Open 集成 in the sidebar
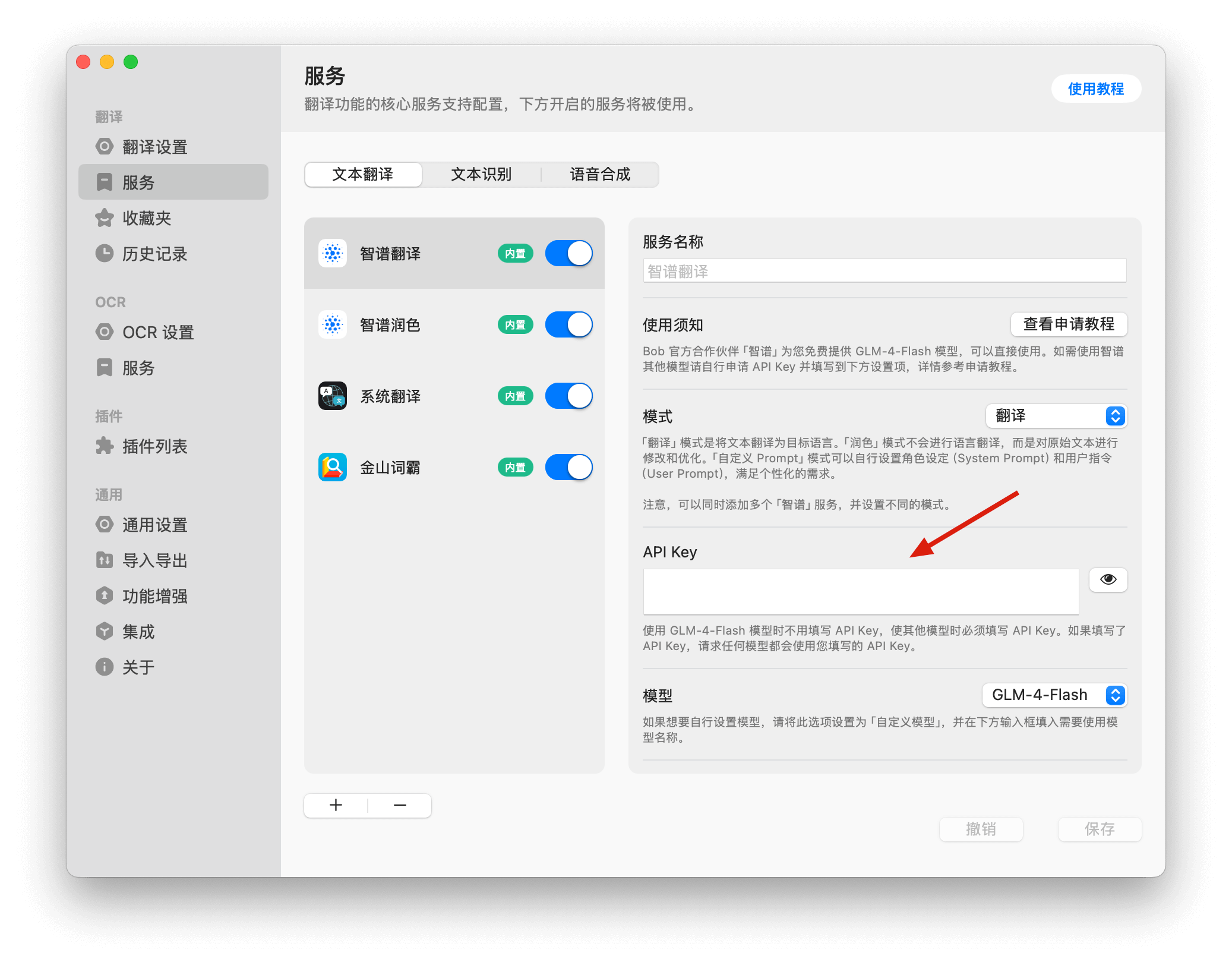 172,632
